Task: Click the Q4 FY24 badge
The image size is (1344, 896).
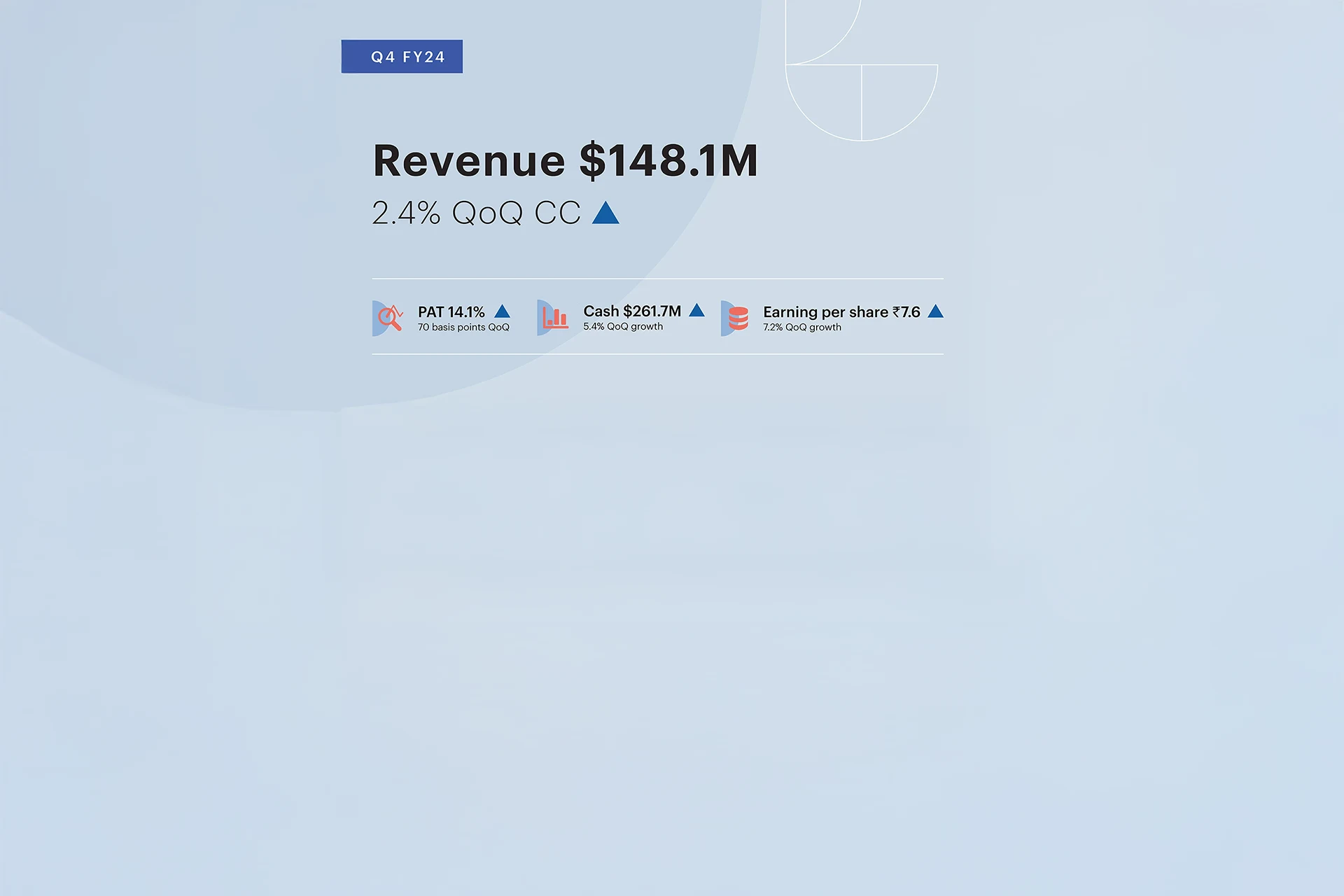Action: [402, 57]
